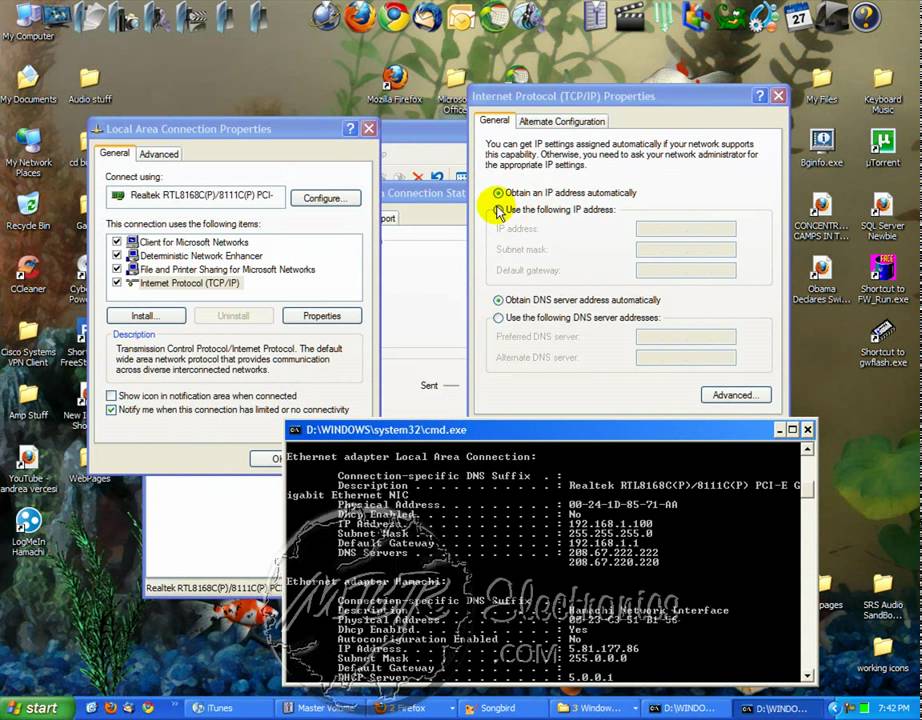Click cmd window scrollbar up arrow

click(x=807, y=449)
